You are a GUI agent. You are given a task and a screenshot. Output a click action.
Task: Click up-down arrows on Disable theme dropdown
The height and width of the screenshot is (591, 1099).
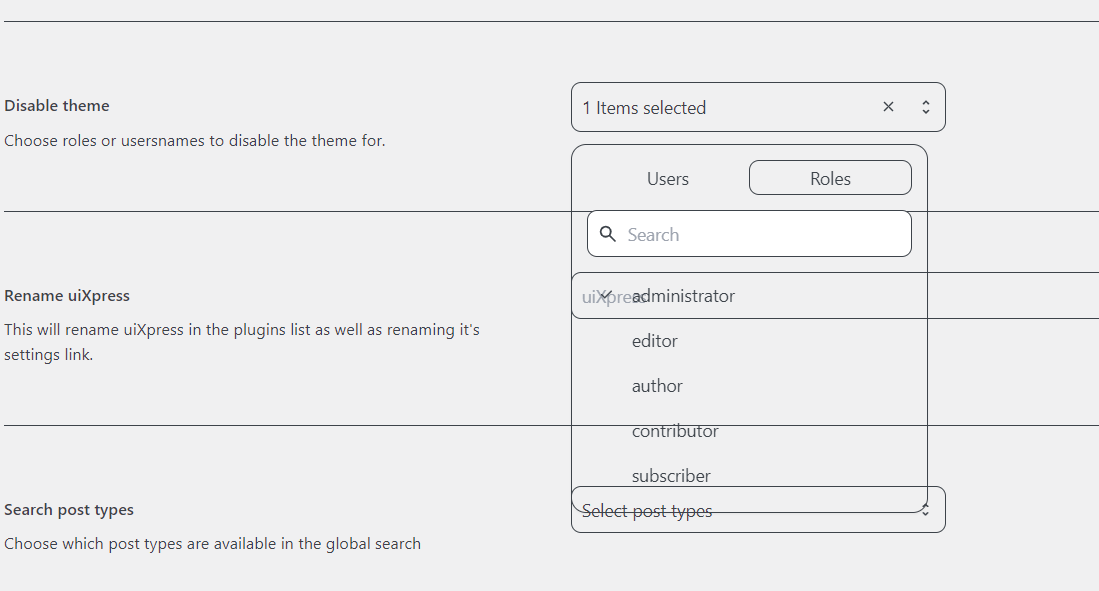pos(926,107)
